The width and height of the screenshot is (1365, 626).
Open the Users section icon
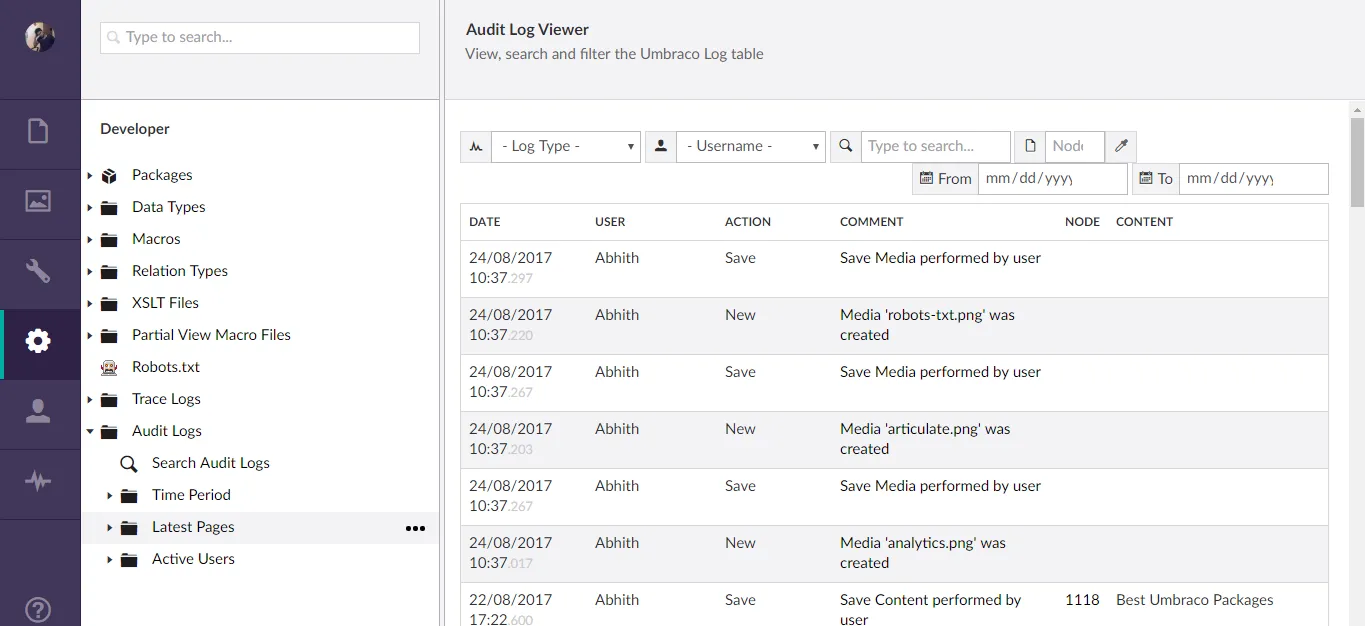[x=38, y=411]
